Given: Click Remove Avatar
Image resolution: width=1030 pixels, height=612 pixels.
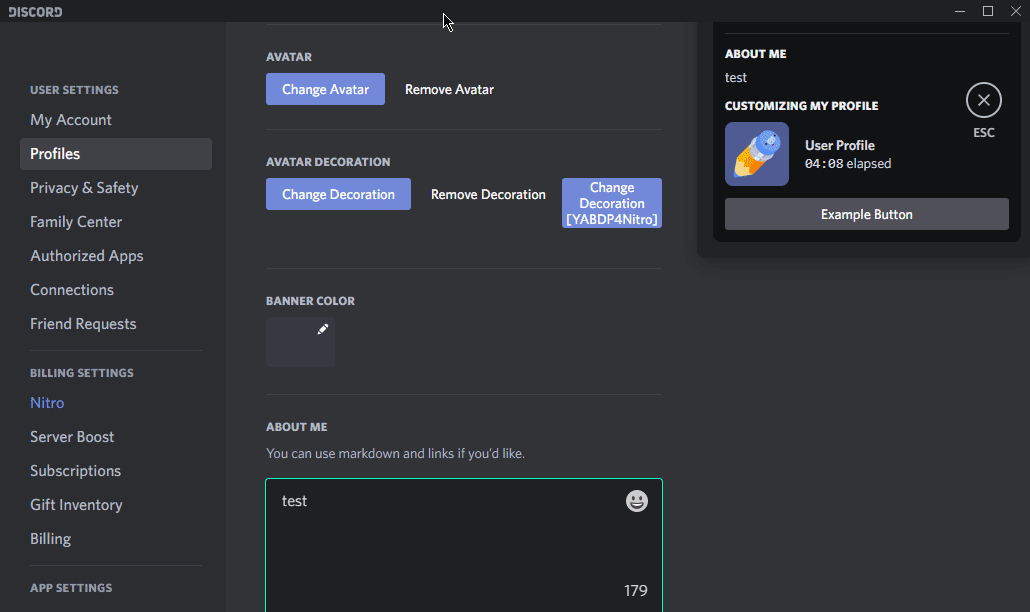Looking at the screenshot, I should [x=449, y=89].
